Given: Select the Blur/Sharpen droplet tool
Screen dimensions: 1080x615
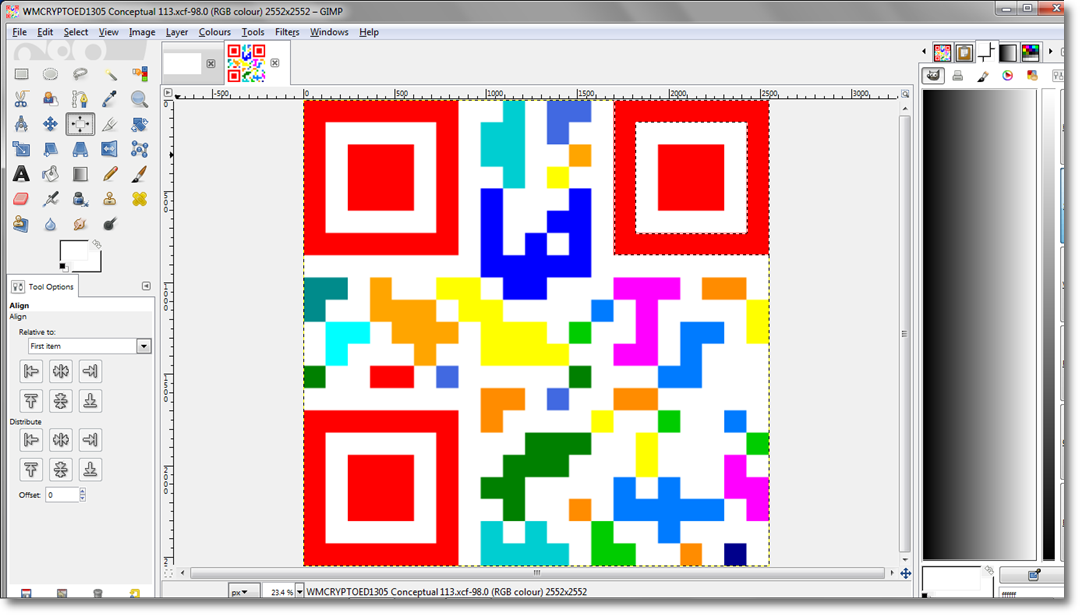Looking at the screenshot, I should coord(50,224).
